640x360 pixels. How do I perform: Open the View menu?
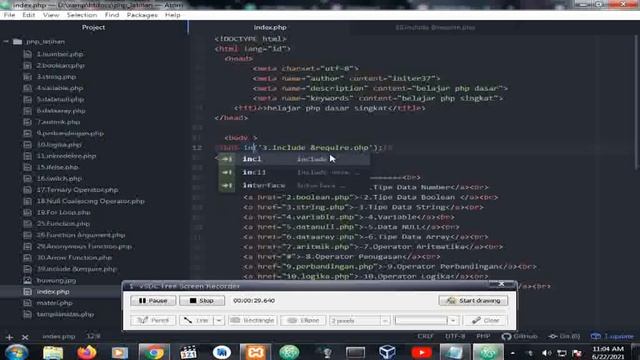[51, 15]
